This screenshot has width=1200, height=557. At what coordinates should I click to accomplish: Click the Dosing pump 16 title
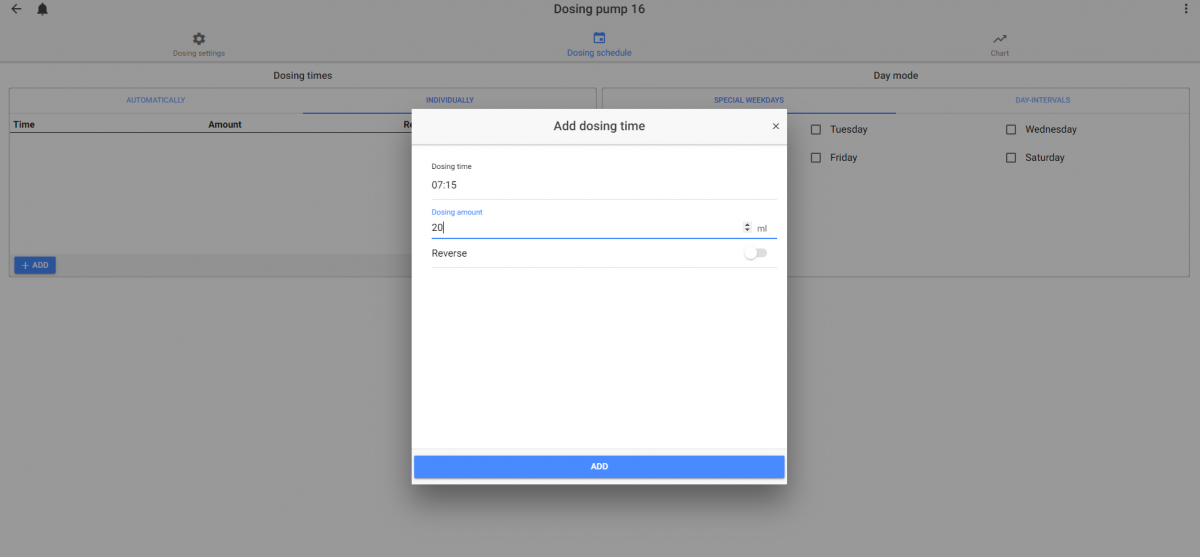point(599,9)
